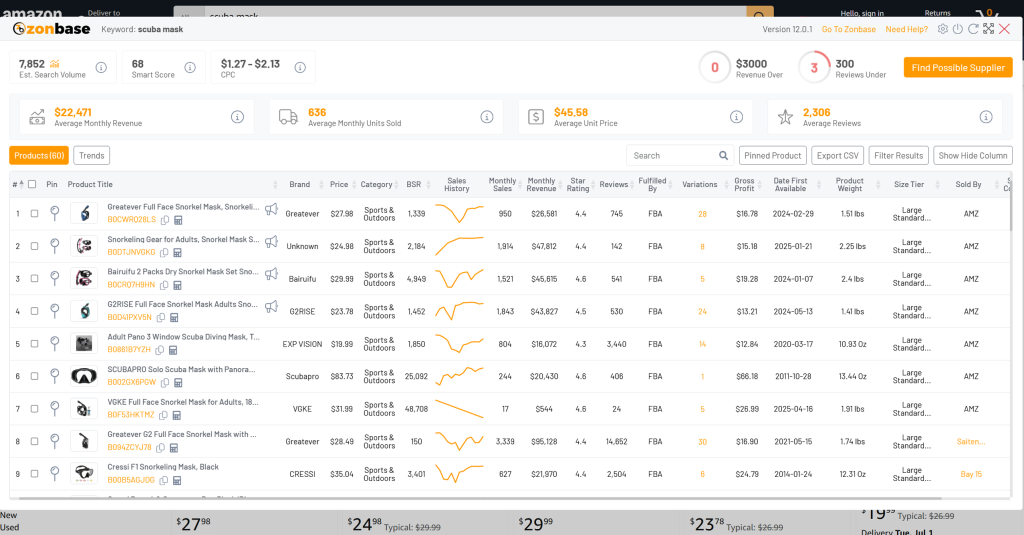This screenshot has width=1024, height=535.
Task: Open info icon for Est. Search Volume
Action: tap(101, 67)
